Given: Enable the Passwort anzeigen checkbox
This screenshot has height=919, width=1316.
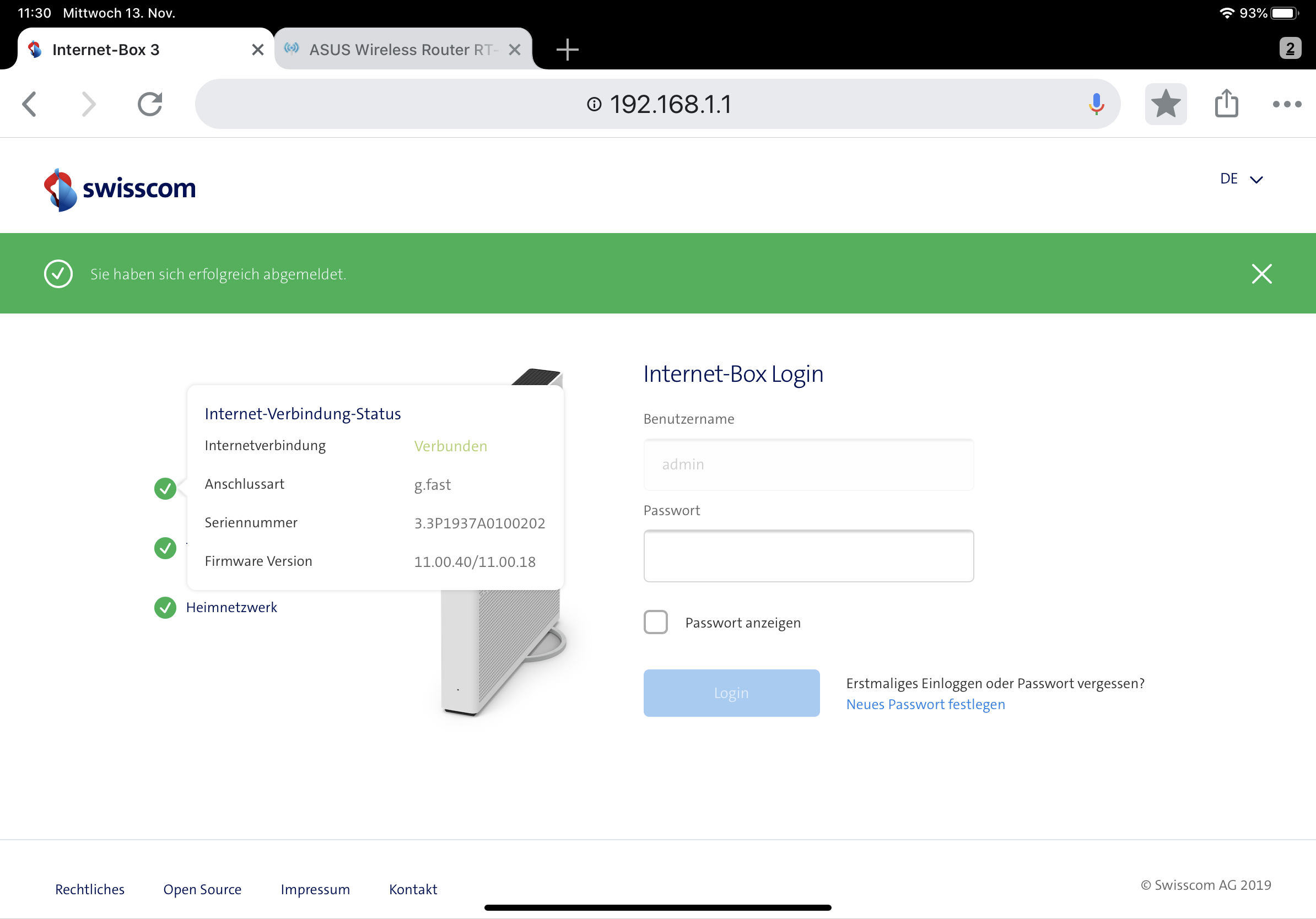Looking at the screenshot, I should click(x=655, y=622).
